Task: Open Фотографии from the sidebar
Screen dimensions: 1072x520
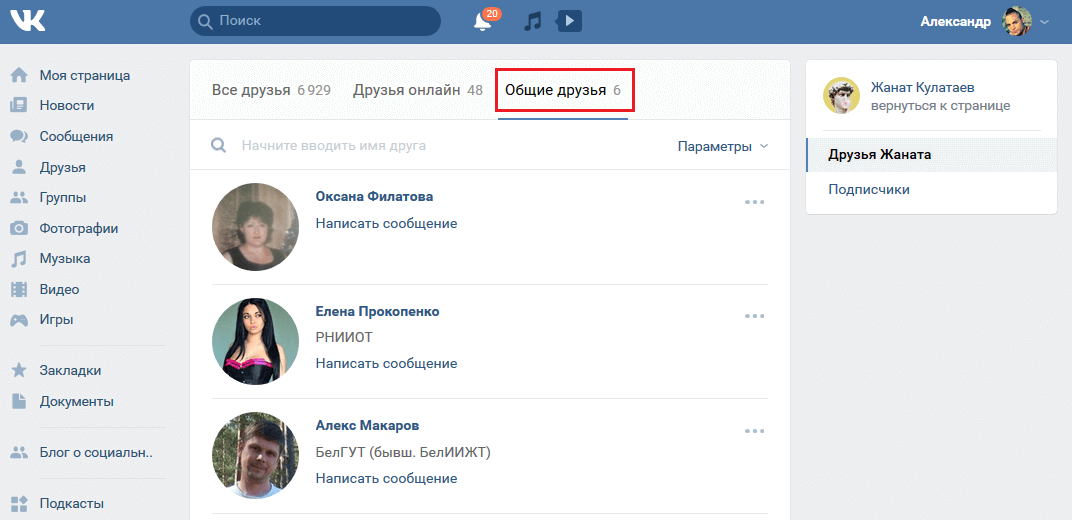Action: click(79, 228)
